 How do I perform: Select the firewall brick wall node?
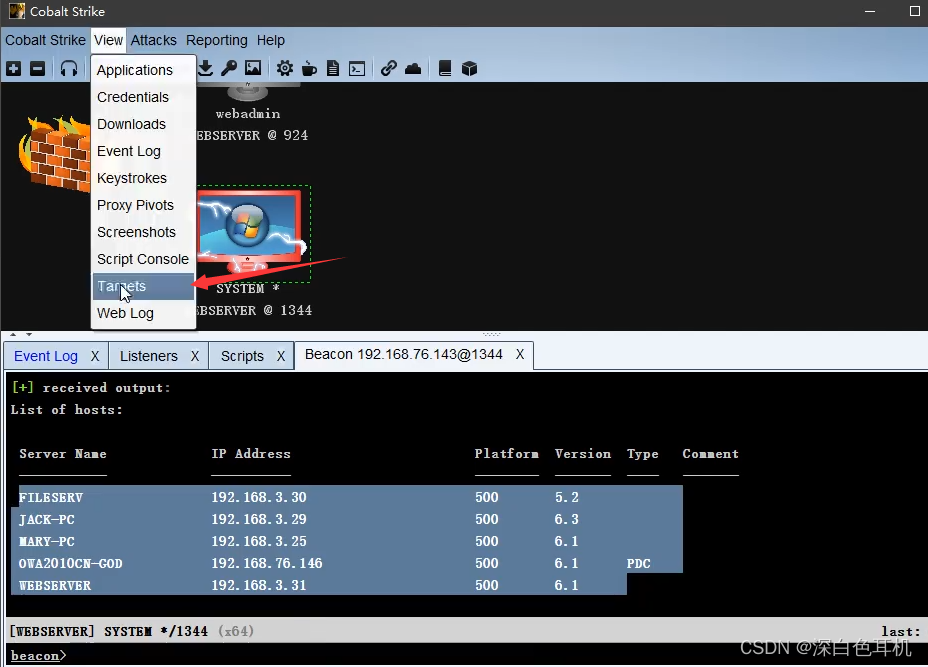tap(54, 153)
